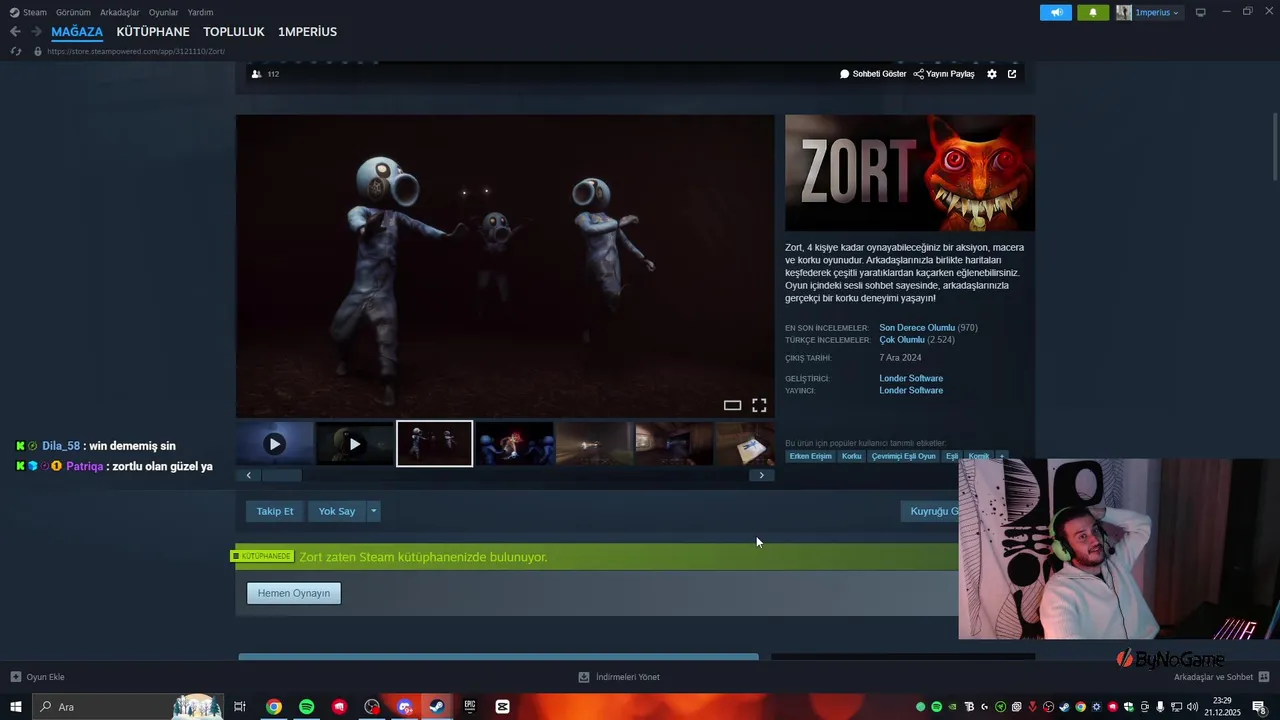Screen dimensions: 1280x720
Task: Open publisher Londer Software link
Action: click(x=911, y=390)
